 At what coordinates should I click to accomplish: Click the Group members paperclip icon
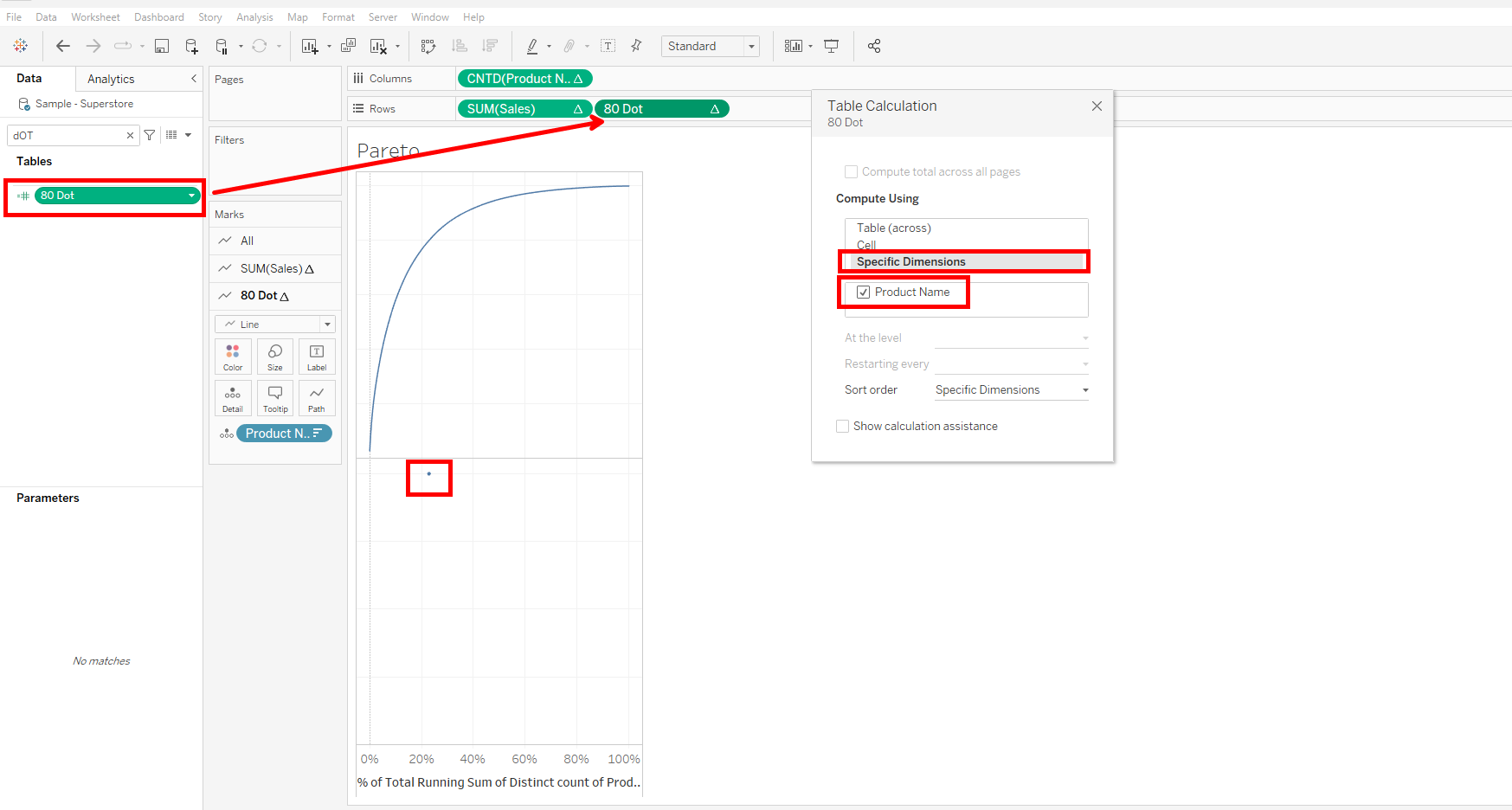pos(569,46)
